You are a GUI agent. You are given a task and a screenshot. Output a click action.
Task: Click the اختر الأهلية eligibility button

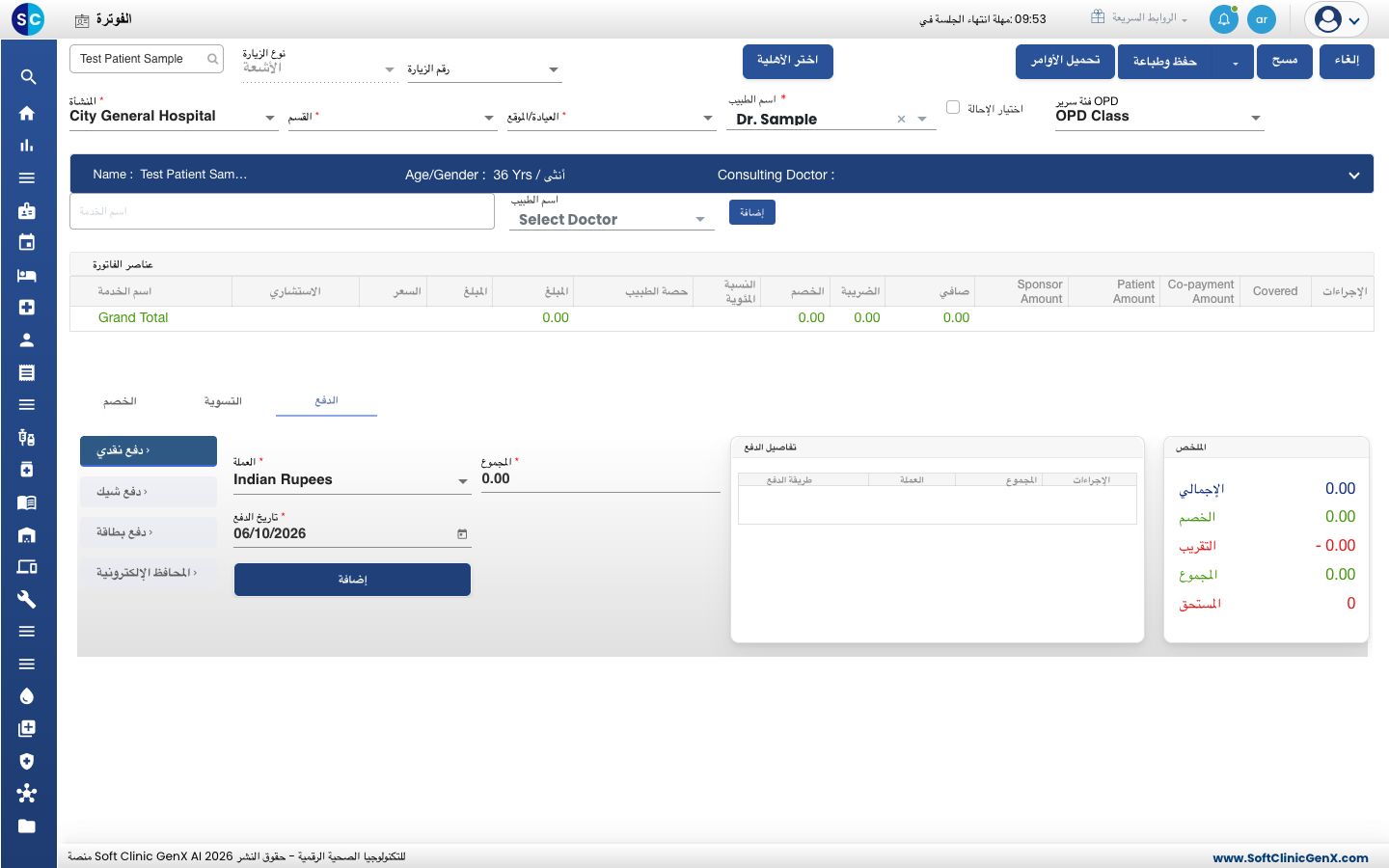(x=788, y=61)
